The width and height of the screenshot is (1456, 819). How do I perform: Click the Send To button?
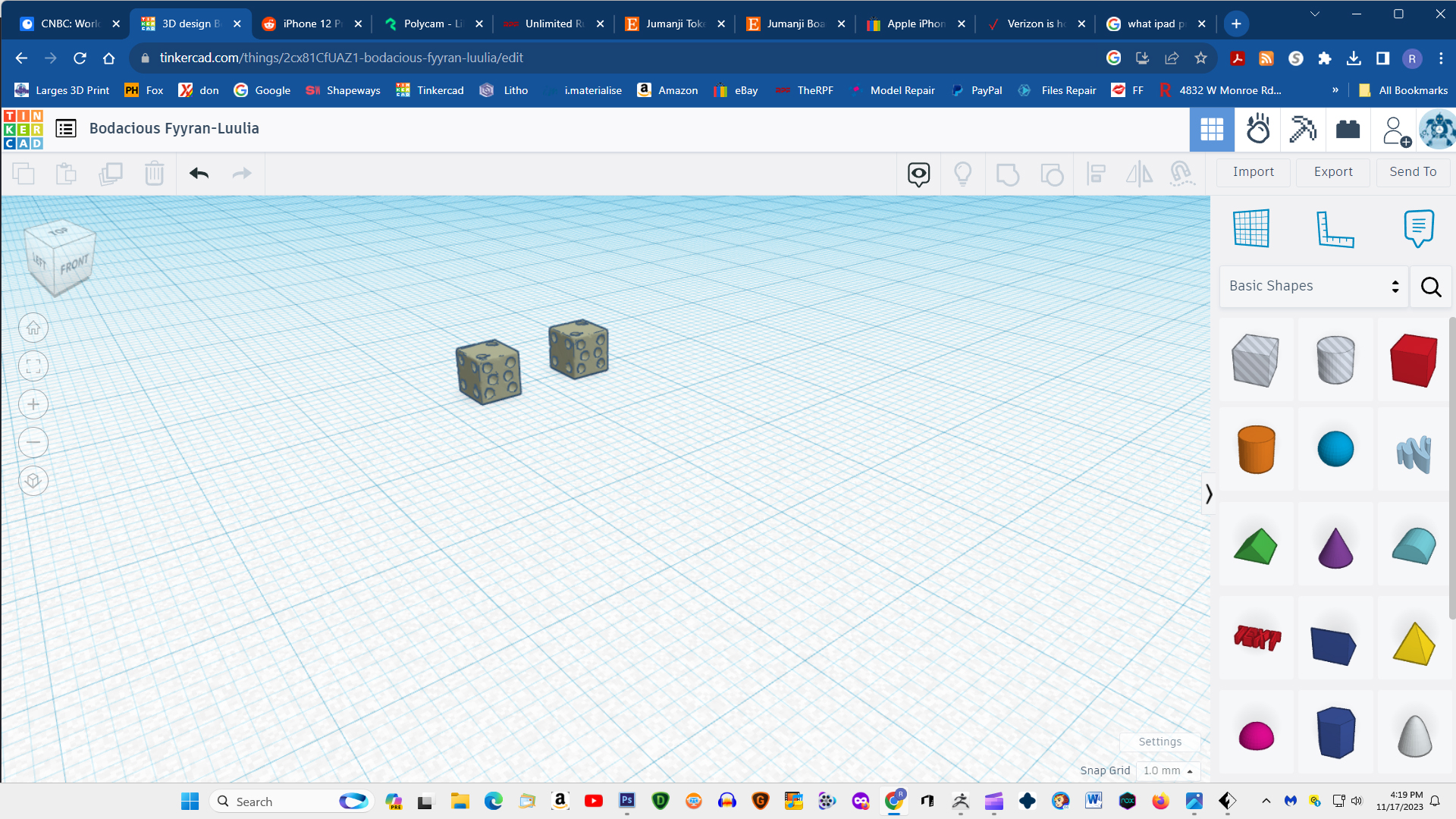click(1413, 172)
